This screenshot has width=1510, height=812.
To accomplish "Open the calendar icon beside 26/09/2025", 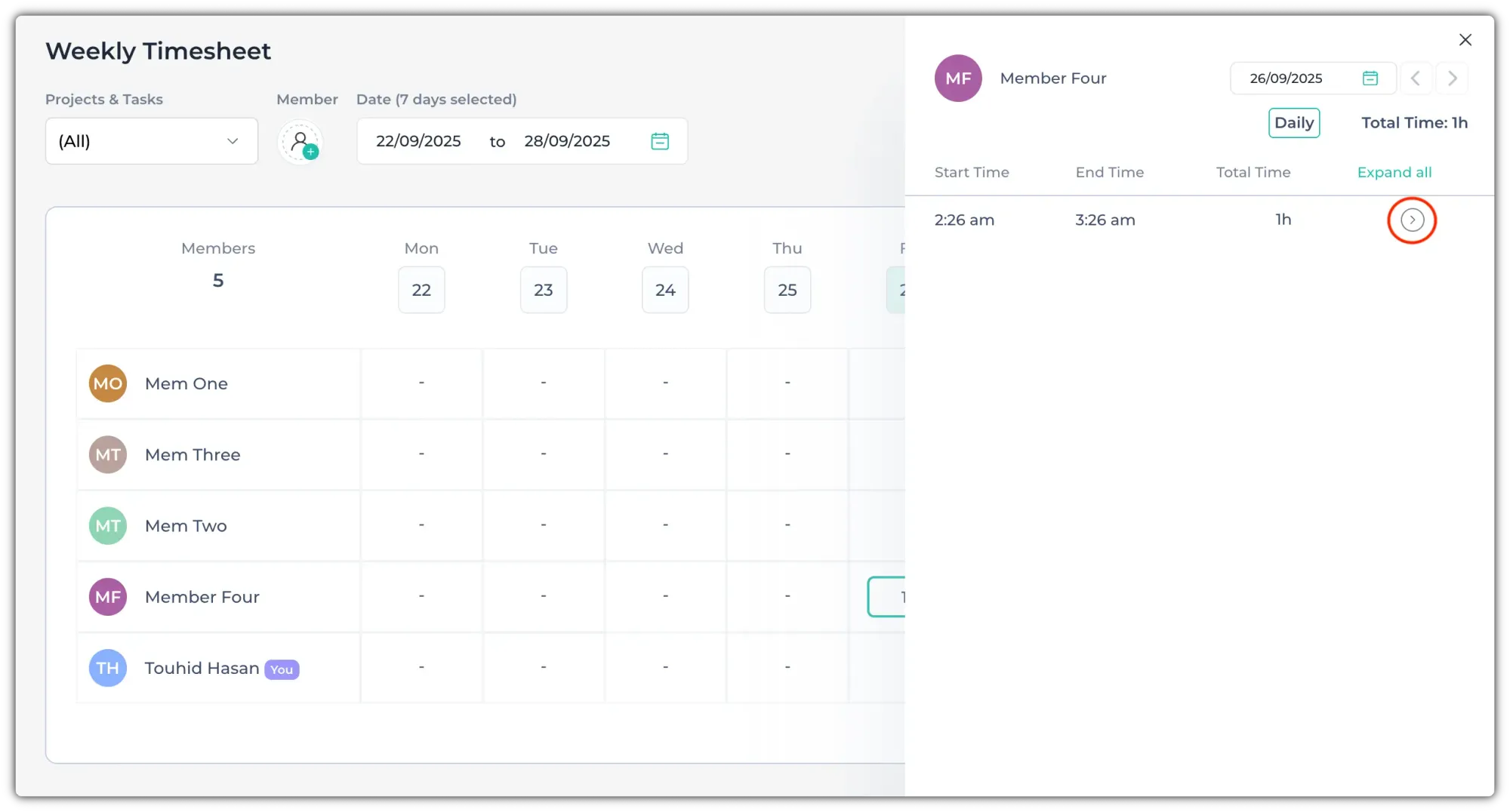I will 1370,78.
